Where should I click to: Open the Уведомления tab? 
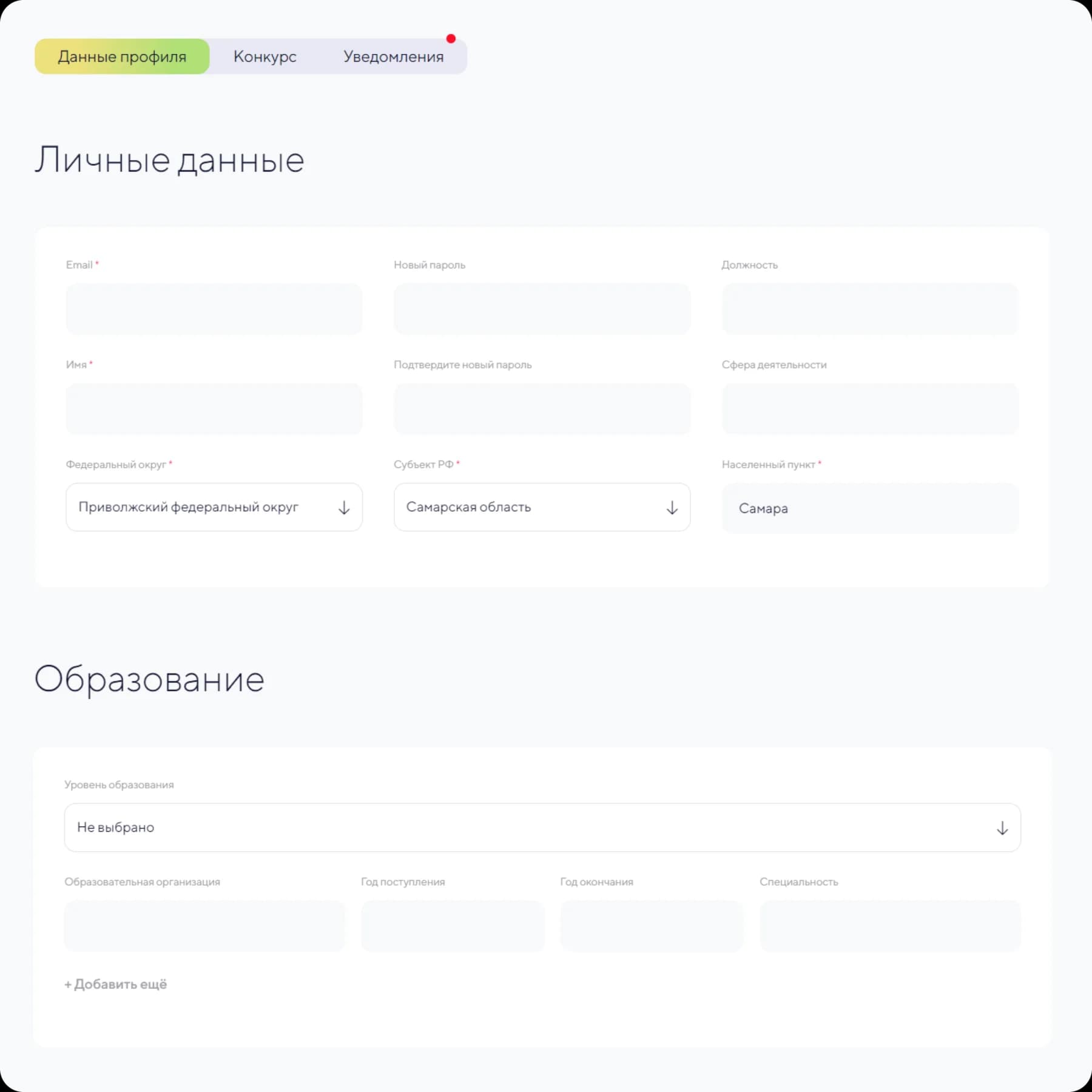coord(393,56)
